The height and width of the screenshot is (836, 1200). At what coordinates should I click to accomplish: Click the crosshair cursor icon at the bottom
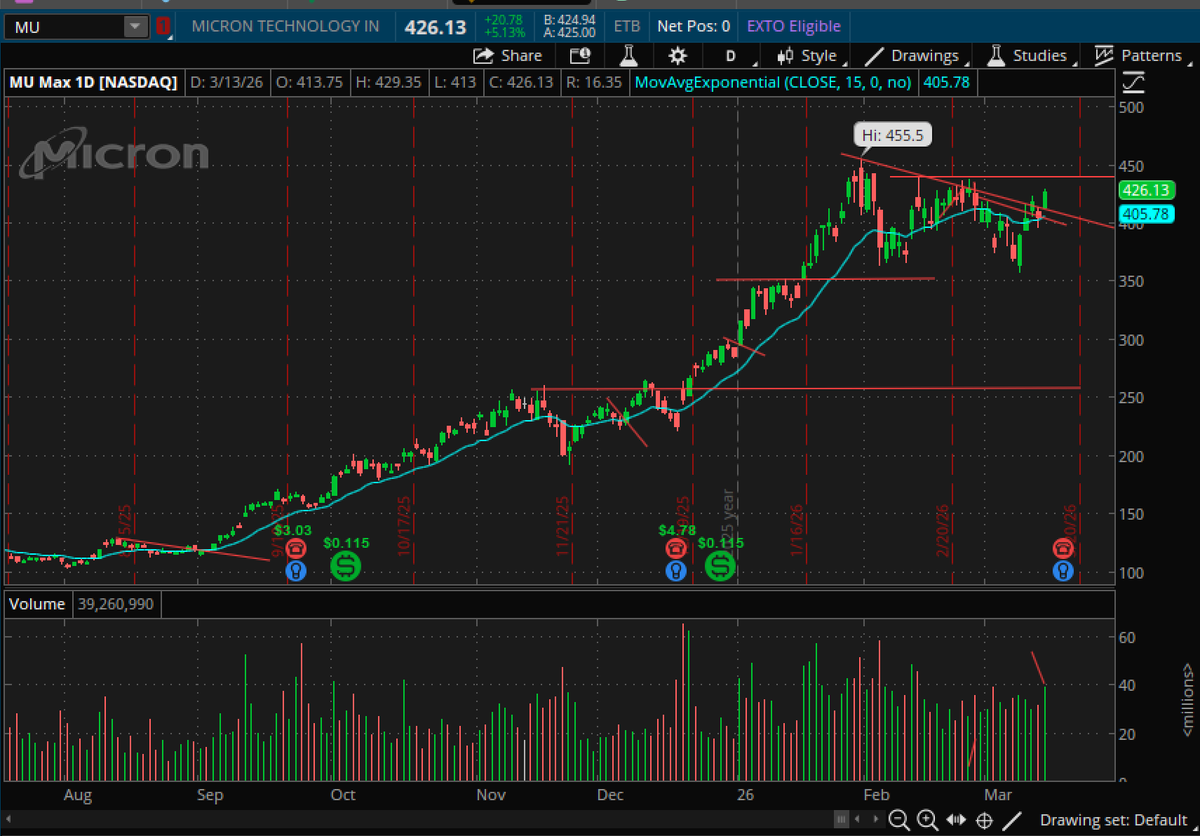(x=984, y=820)
